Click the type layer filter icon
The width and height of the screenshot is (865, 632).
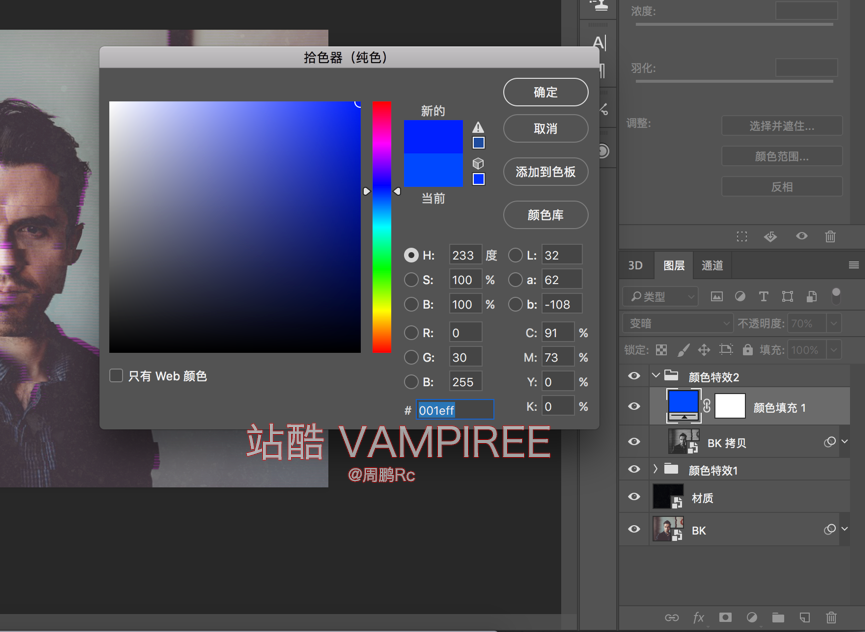763,297
